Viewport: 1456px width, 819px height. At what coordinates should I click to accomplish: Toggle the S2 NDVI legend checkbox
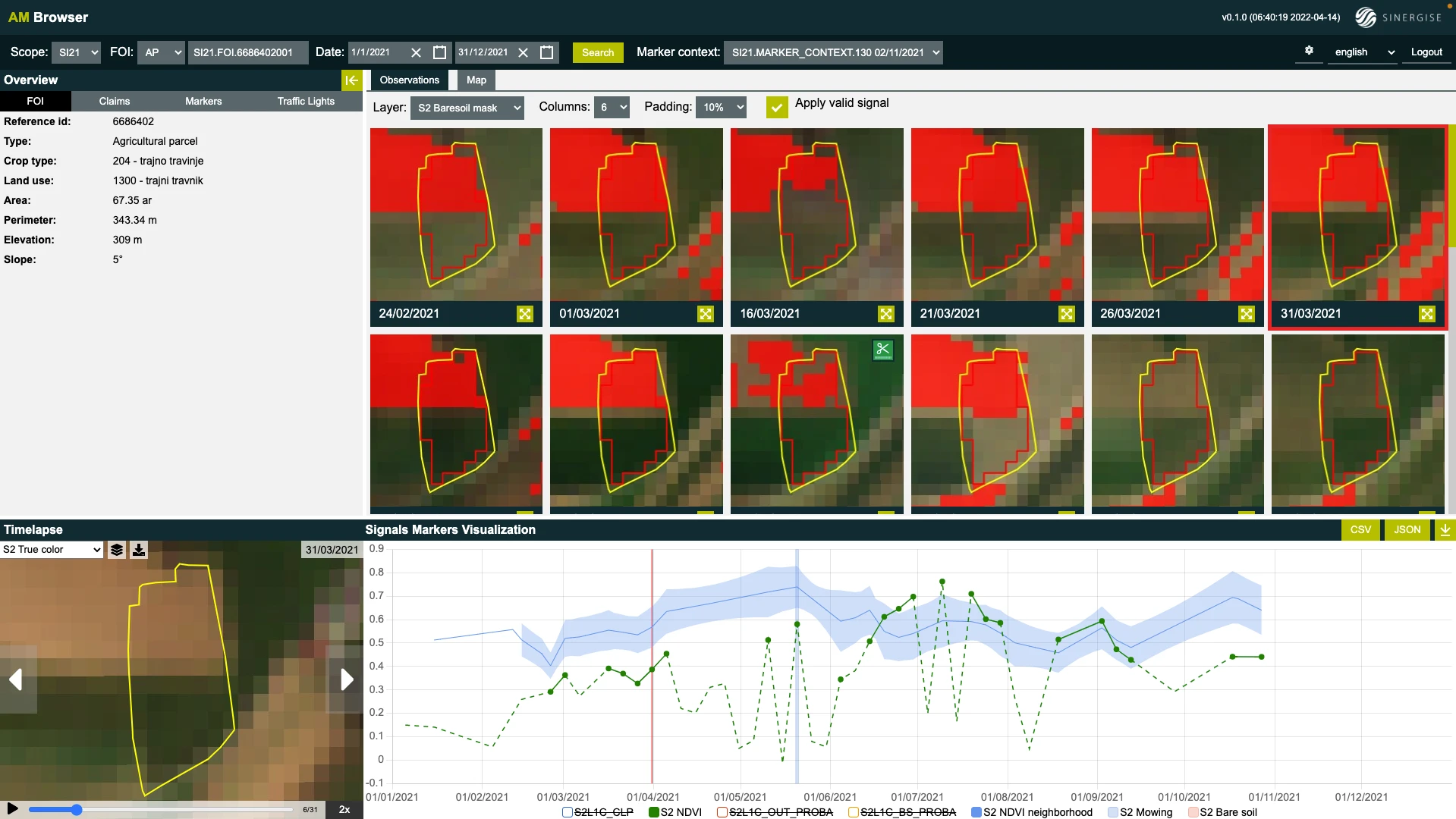click(653, 812)
